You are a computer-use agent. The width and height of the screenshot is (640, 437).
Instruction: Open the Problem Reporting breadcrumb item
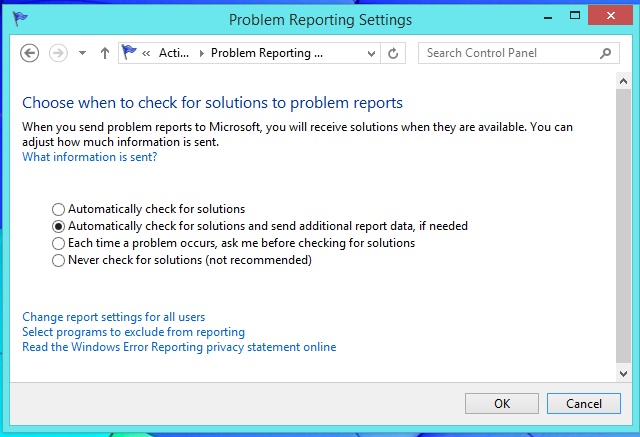[x=265, y=53]
